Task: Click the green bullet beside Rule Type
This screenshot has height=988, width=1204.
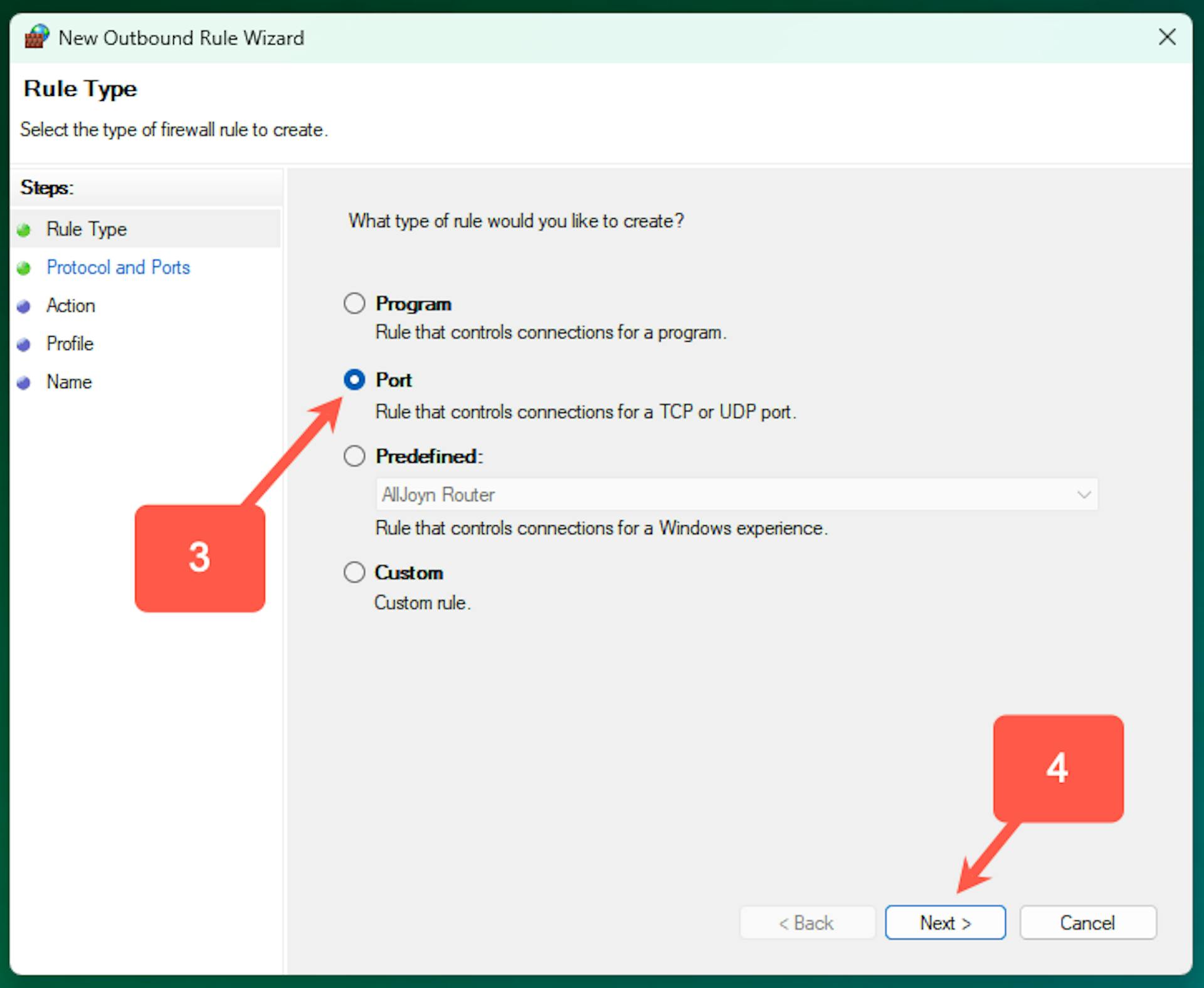Action: pyautogui.click(x=24, y=230)
